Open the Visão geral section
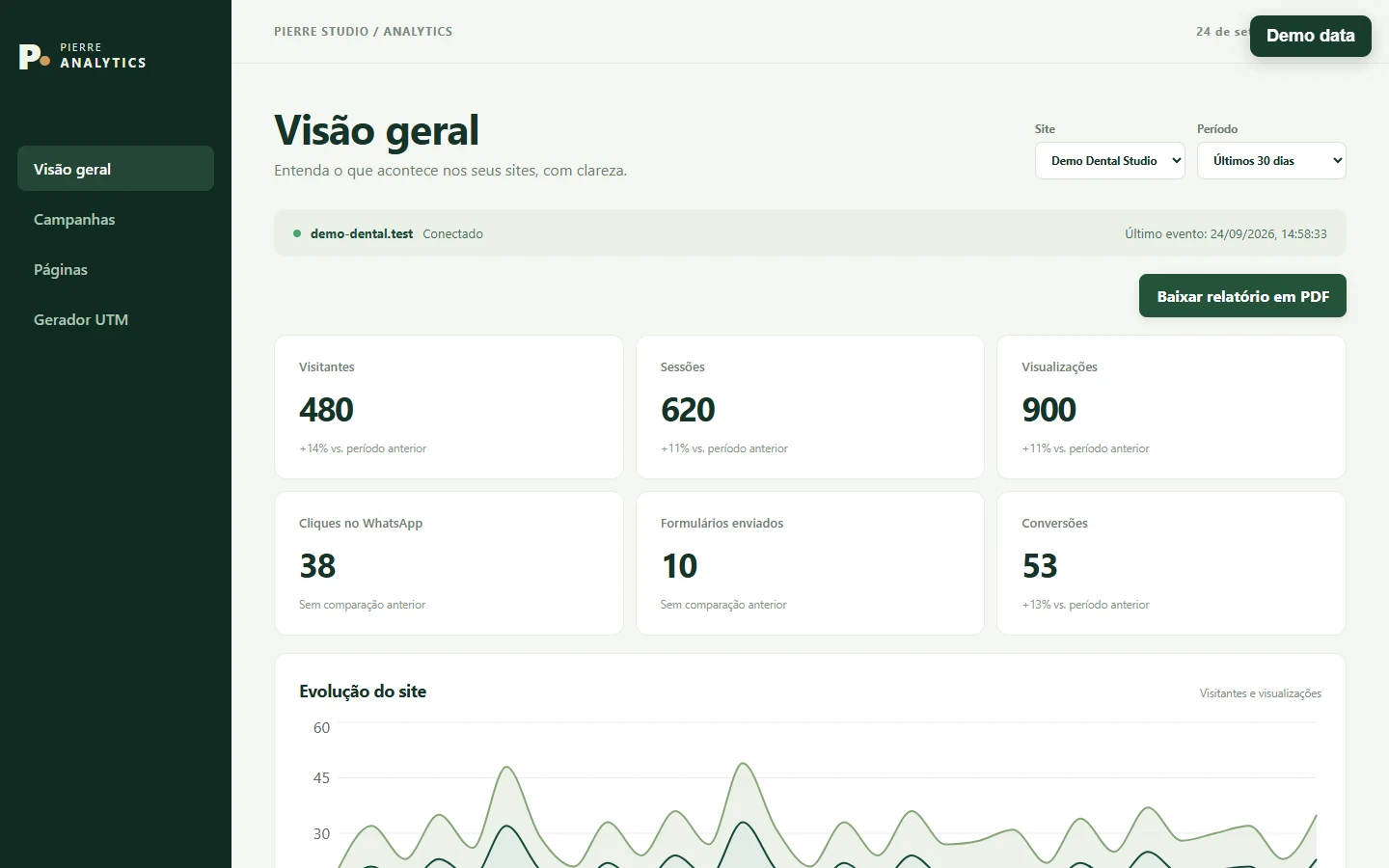1389x868 pixels. point(116,169)
